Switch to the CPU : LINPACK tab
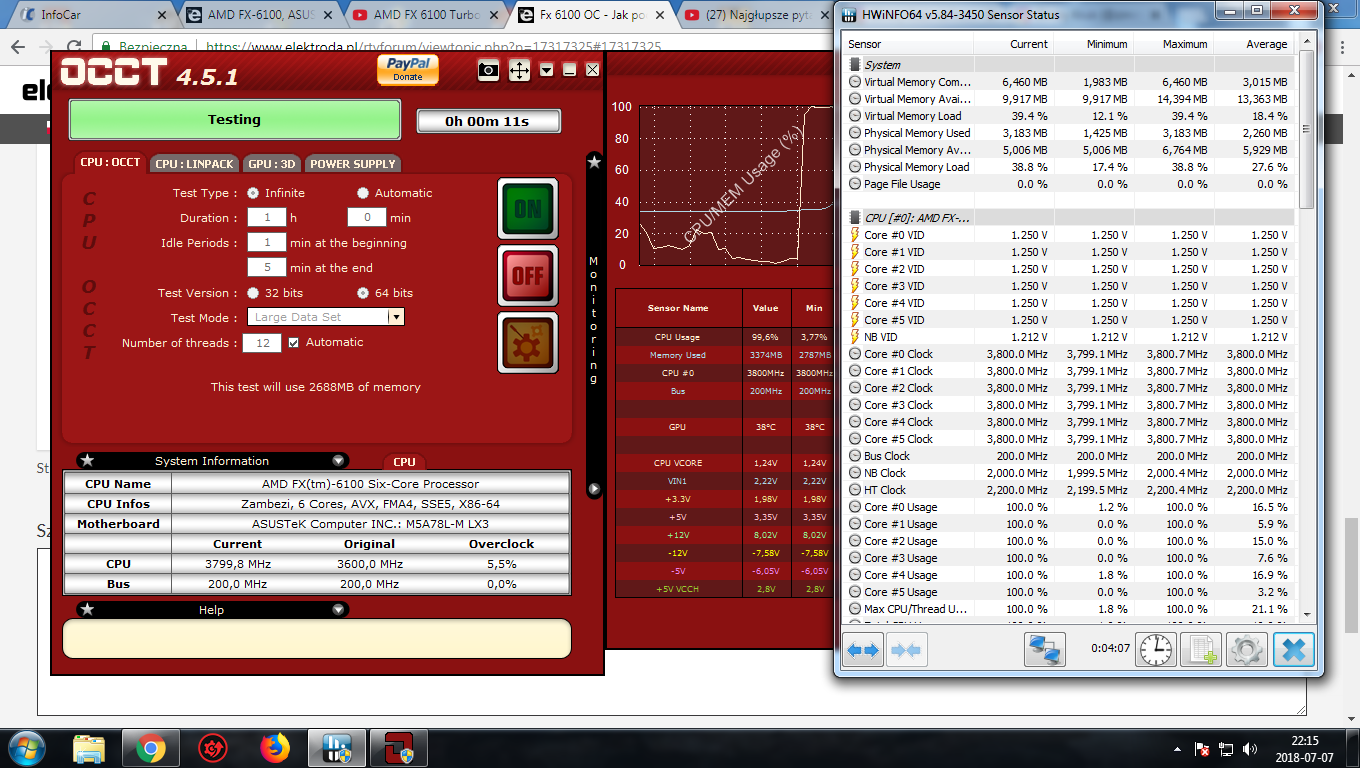This screenshot has width=1360, height=768. (194, 163)
